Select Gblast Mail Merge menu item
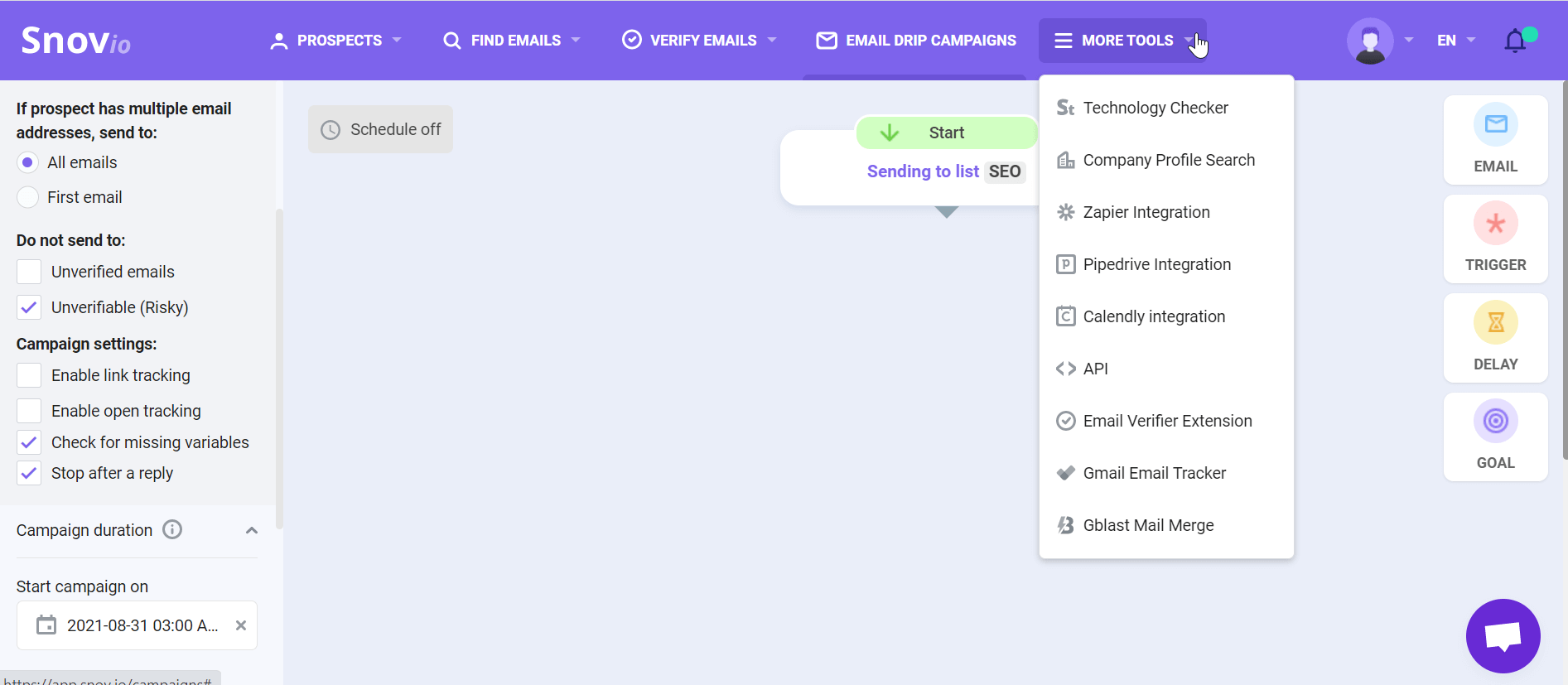The height and width of the screenshot is (685, 1568). 1166,525
